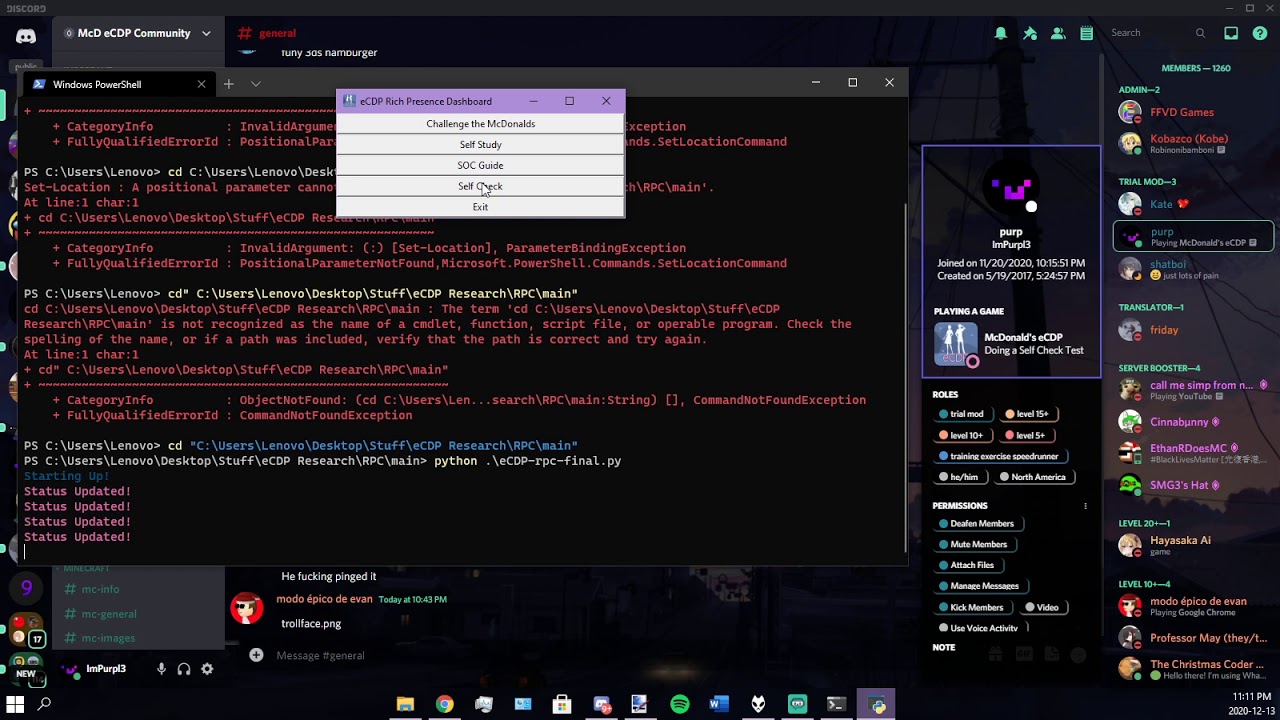The width and height of the screenshot is (1280, 720).
Task: Select member Professor May
Action: click(x=1194, y=638)
